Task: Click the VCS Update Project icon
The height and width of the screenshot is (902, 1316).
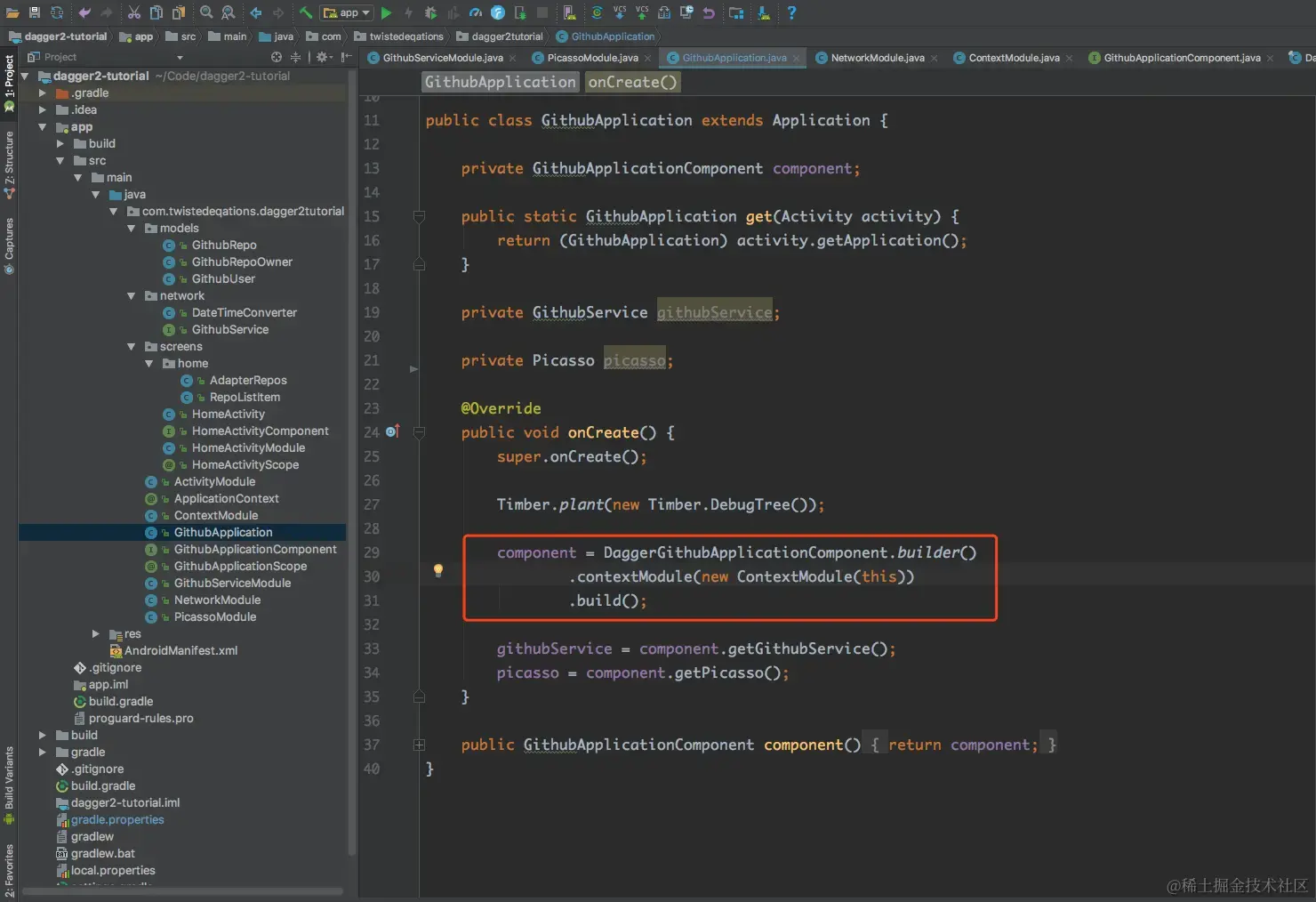Action: 620,12
